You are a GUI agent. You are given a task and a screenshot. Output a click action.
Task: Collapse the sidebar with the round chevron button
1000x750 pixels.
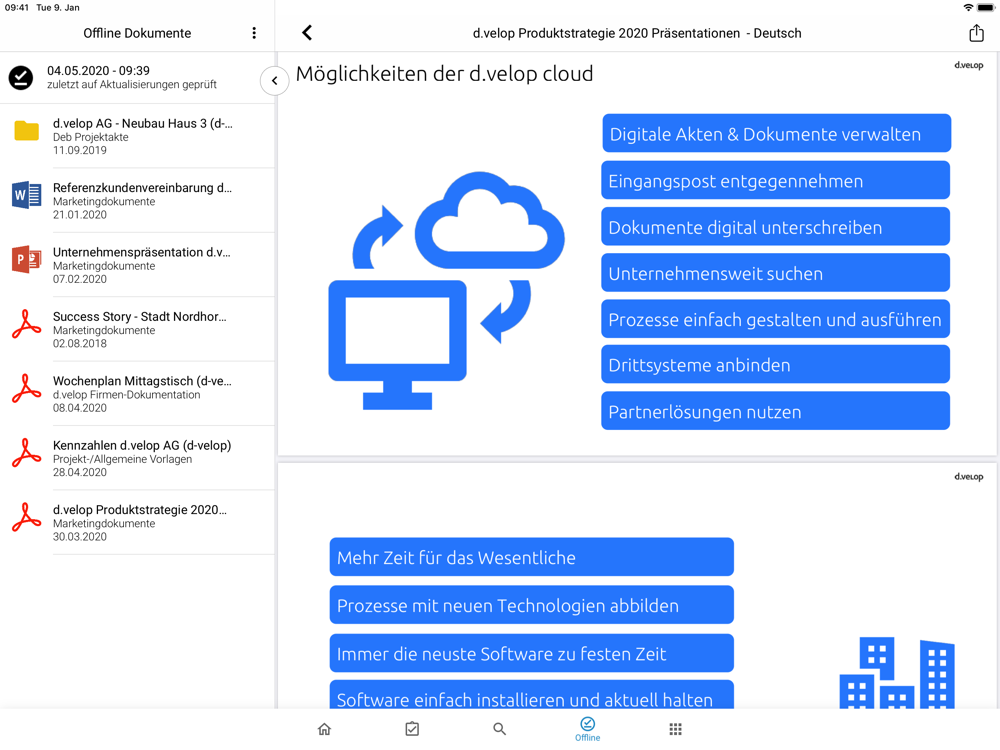pos(275,81)
